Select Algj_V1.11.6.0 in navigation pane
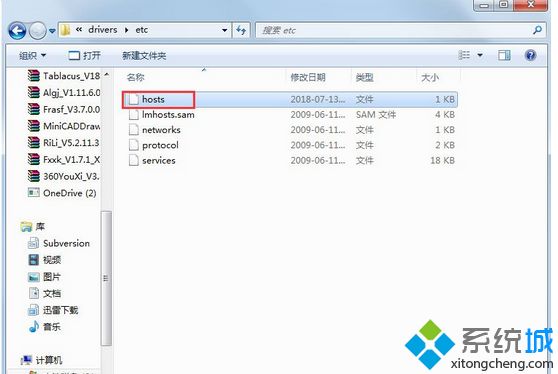 coord(72,93)
